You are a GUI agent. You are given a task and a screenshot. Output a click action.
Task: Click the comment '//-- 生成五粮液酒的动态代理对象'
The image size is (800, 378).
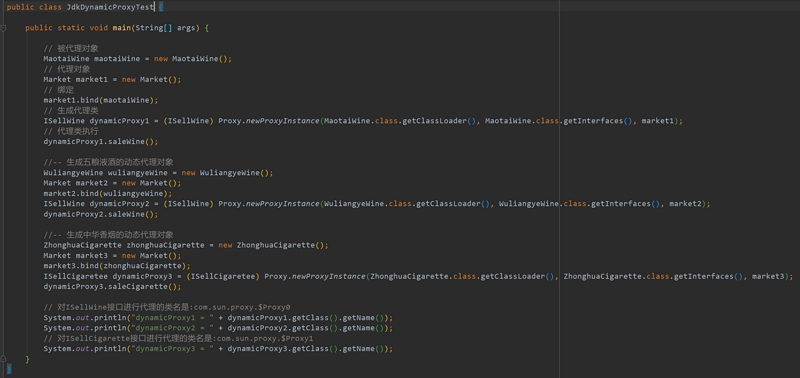click(108, 162)
